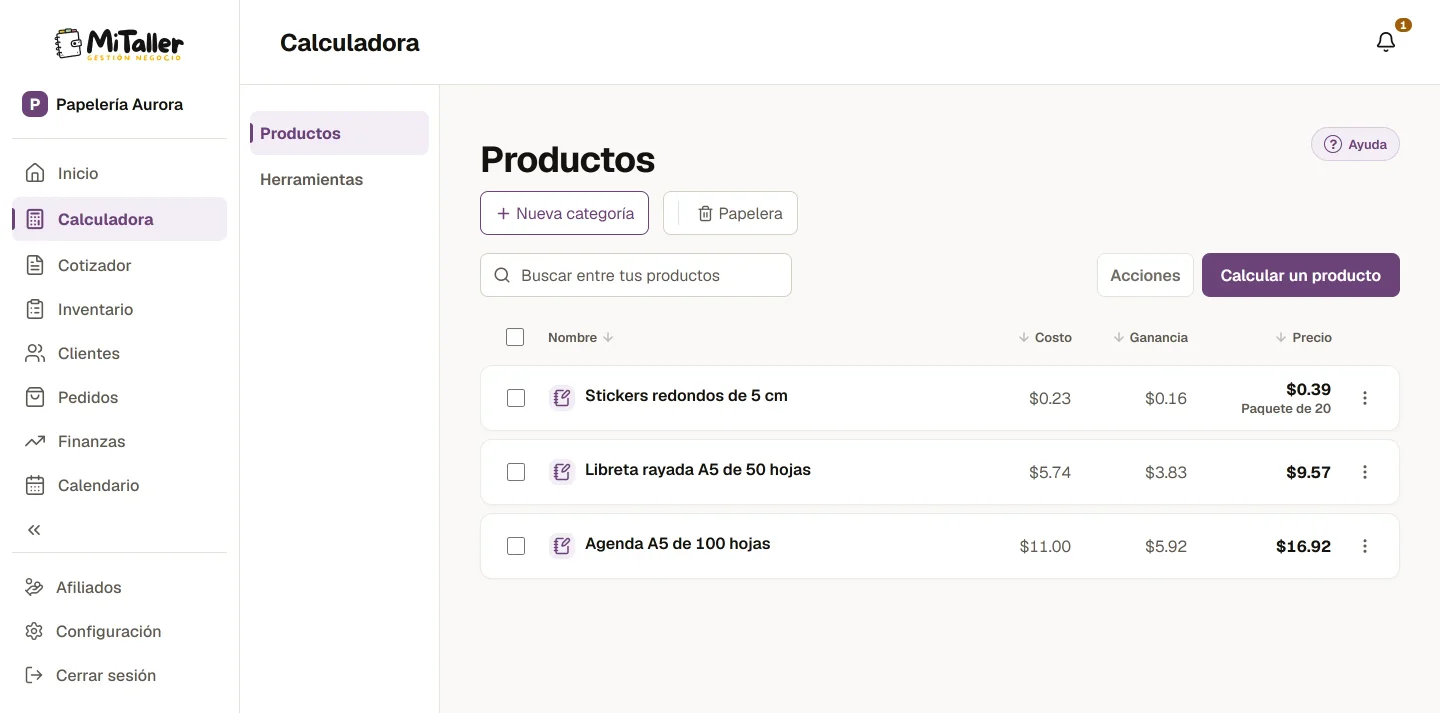Sort the table by Costo
Screen dimensions: 1440x713
(x=1045, y=337)
